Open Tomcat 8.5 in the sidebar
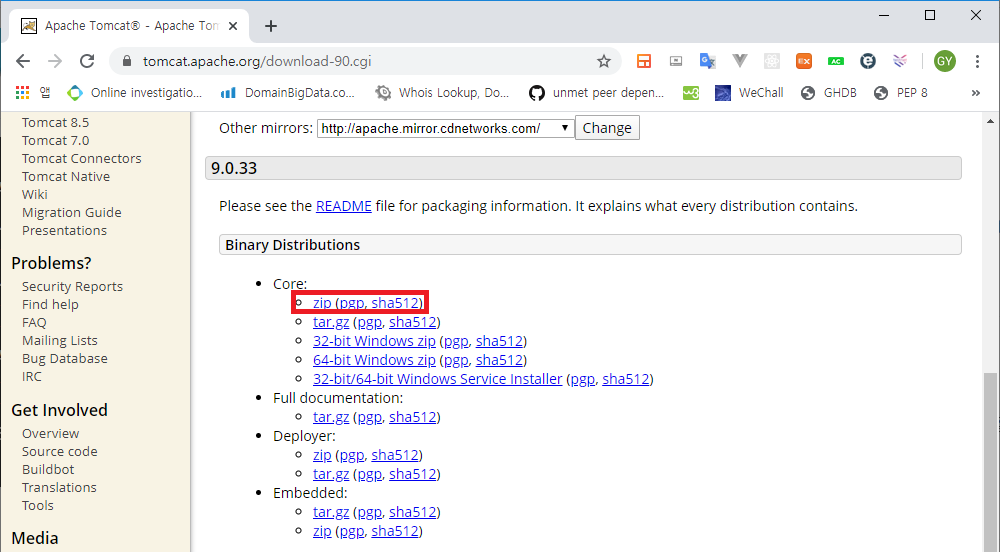Image resolution: width=1000 pixels, height=552 pixels. (x=55, y=122)
